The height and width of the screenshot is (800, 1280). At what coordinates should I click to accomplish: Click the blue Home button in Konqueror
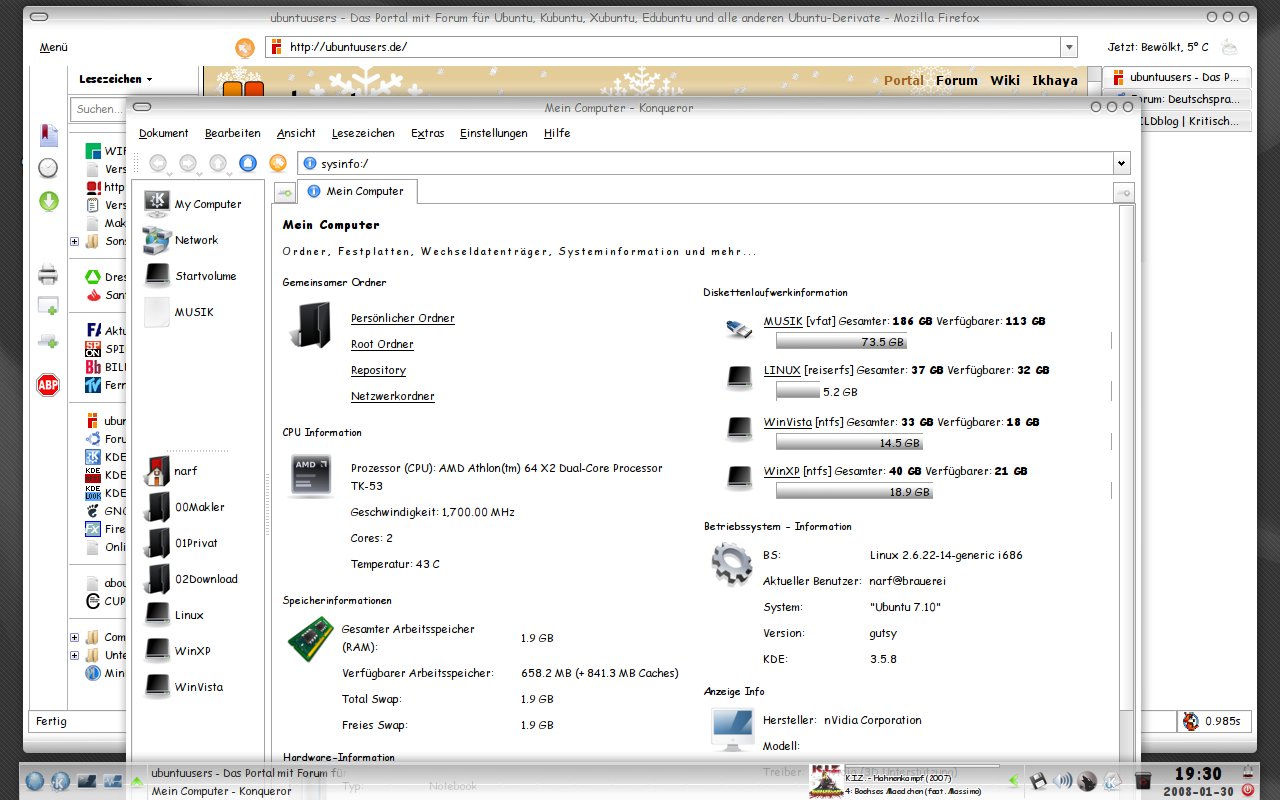pos(248,163)
